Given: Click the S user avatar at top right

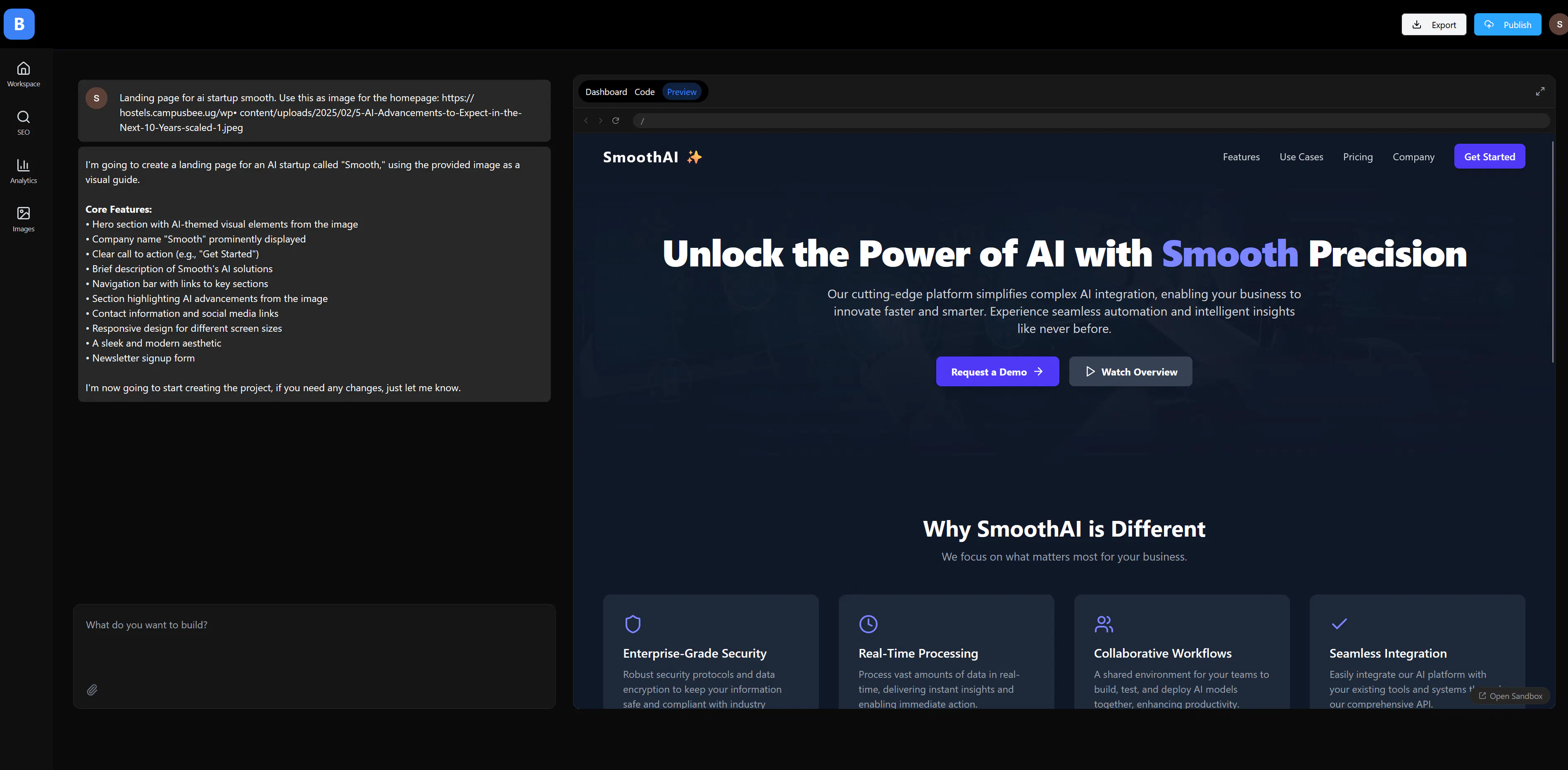Looking at the screenshot, I should click(1559, 24).
